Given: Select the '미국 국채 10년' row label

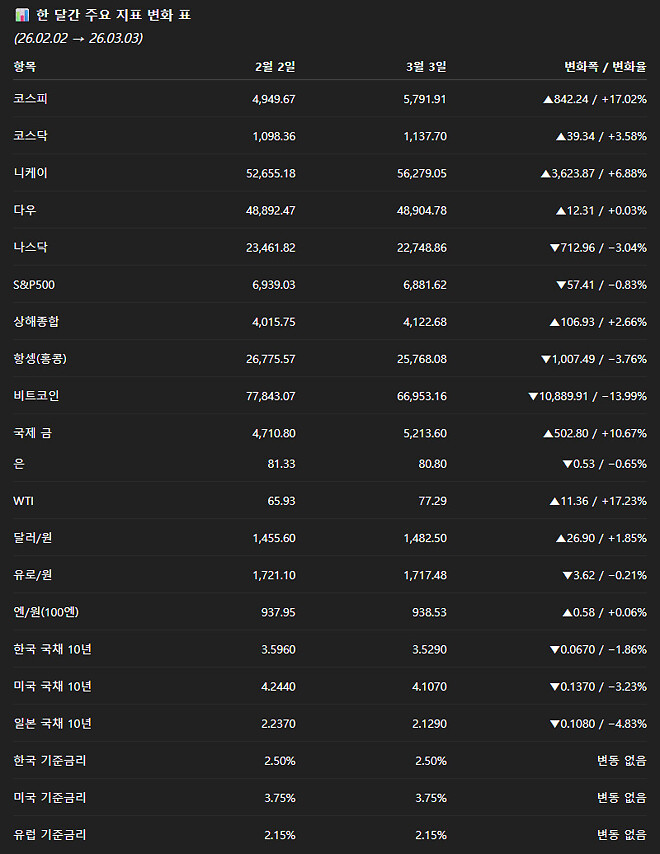Looking at the screenshot, I should (x=53, y=686).
